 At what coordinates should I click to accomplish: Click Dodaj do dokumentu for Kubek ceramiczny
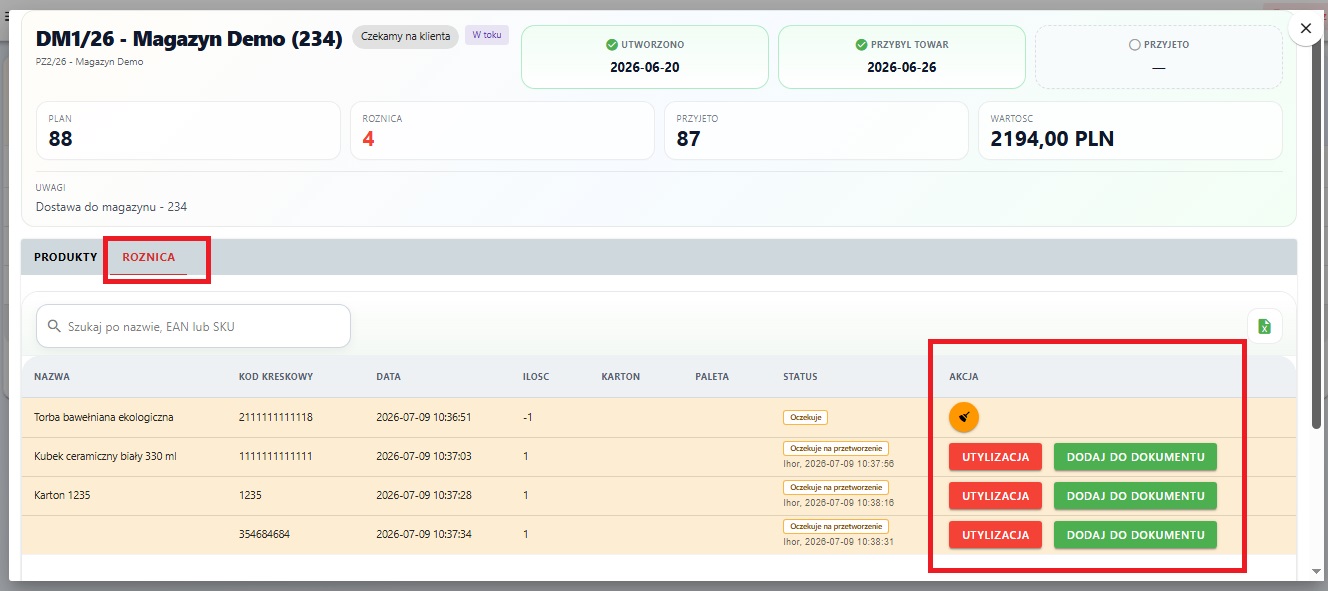click(1135, 457)
